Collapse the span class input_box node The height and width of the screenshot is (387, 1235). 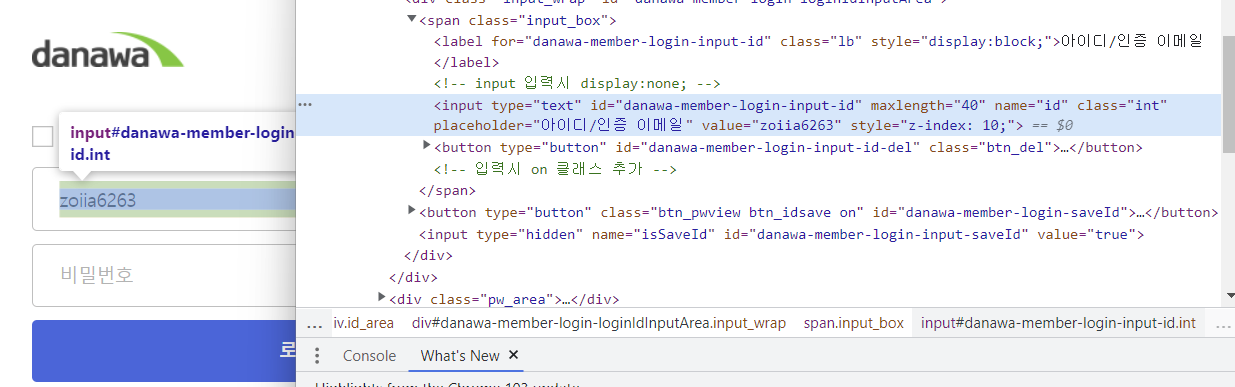pos(412,20)
